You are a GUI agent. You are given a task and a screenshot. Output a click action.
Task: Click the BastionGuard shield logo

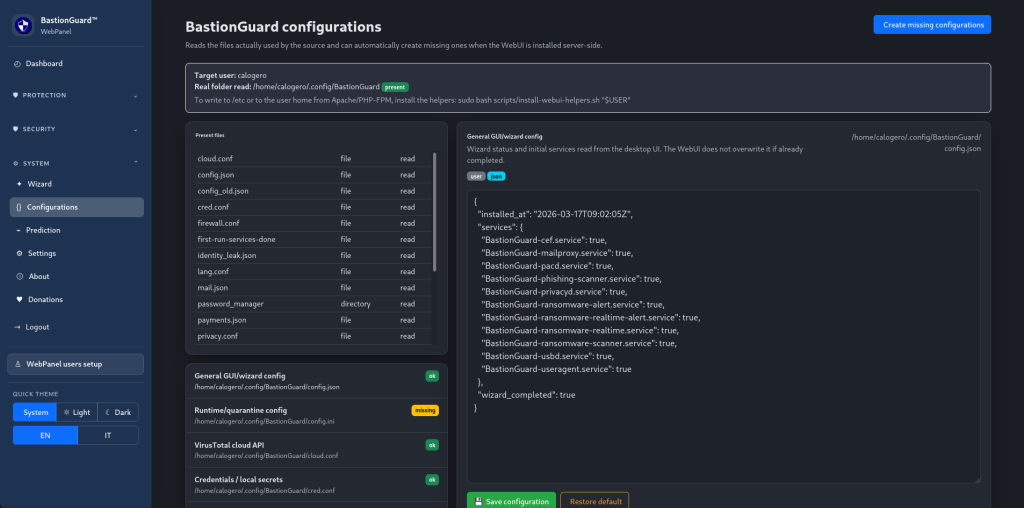tap(24, 25)
